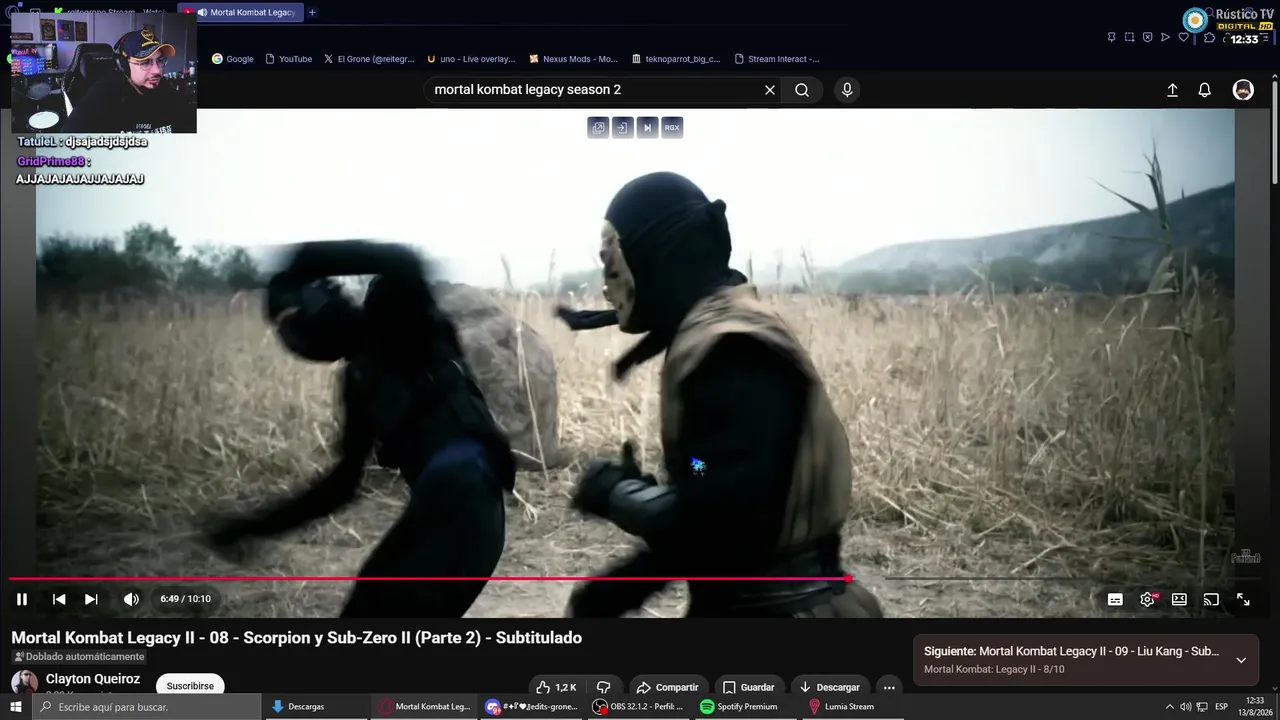Like the video with thumbs up
The width and height of the screenshot is (1280, 720).
click(x=555, y=687)
